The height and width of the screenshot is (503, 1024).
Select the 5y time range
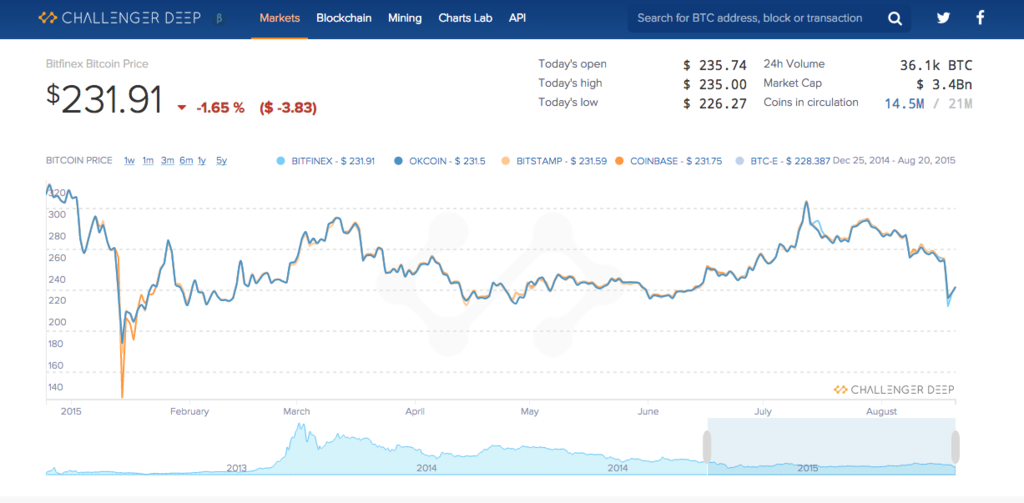221,161
